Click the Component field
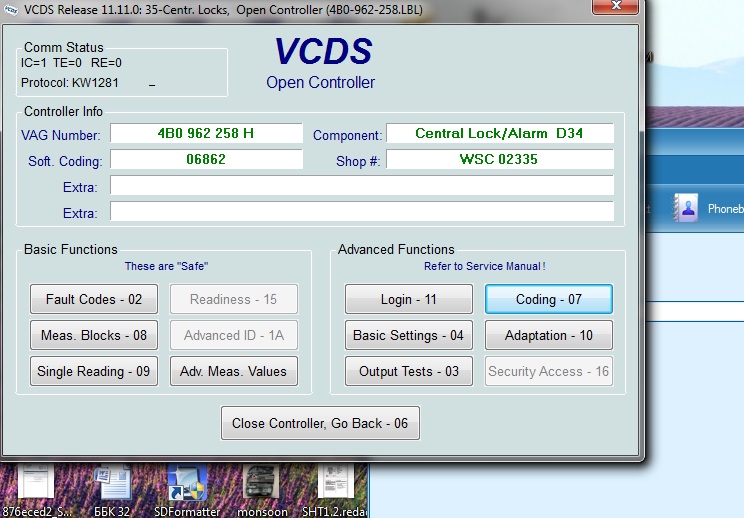Viewport: 744px width, 518px height. 500,133
